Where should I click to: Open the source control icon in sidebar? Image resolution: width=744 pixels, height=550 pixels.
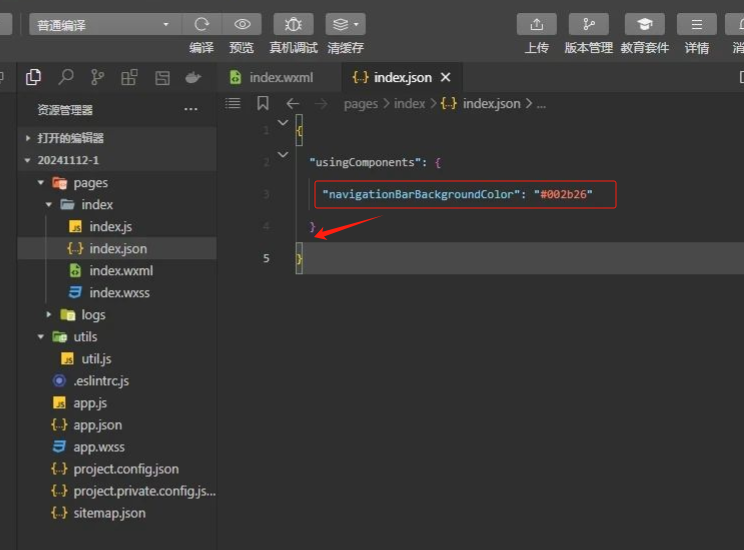97,77
